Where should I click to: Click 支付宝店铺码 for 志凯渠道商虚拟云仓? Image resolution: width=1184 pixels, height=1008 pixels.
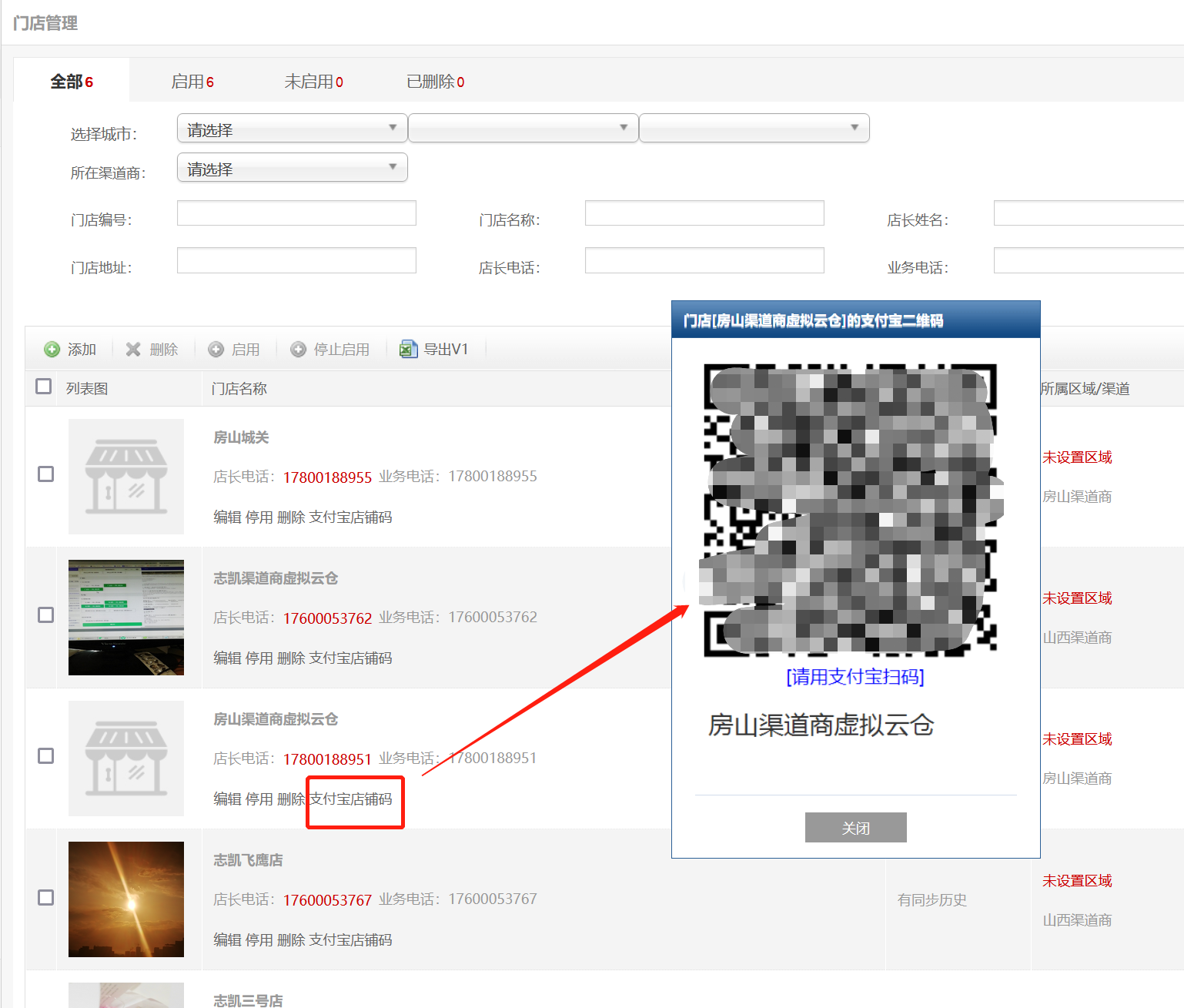pyautogui.click(x=351, y=658)
